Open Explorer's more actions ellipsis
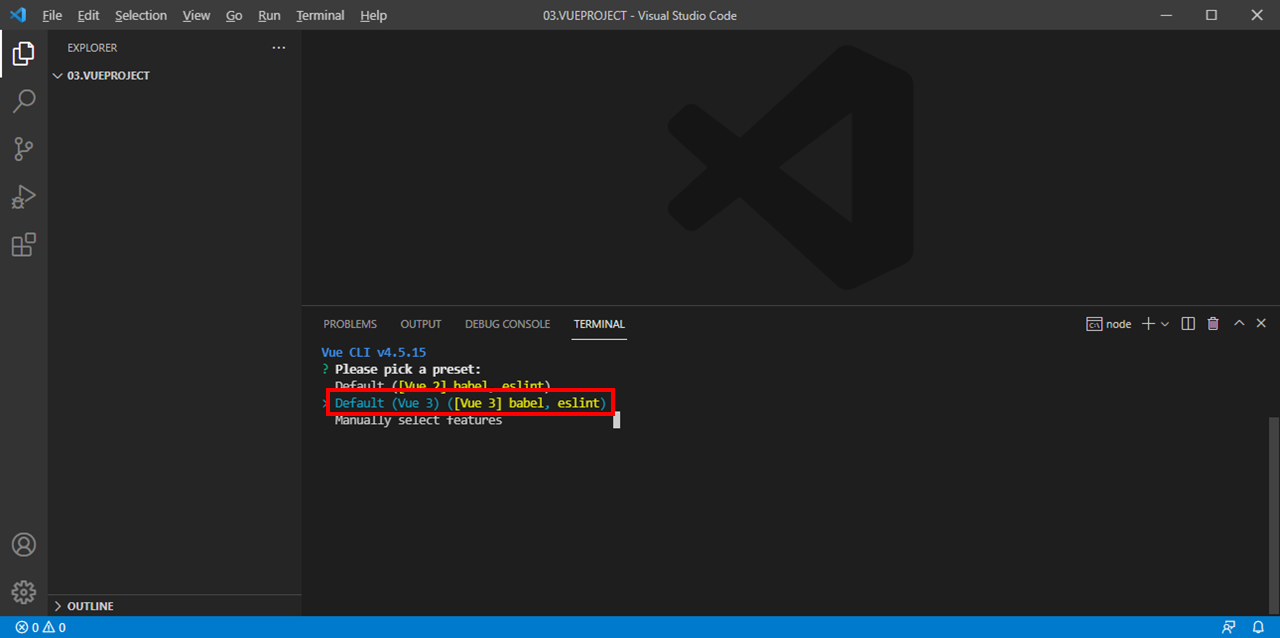 (279, 48)
